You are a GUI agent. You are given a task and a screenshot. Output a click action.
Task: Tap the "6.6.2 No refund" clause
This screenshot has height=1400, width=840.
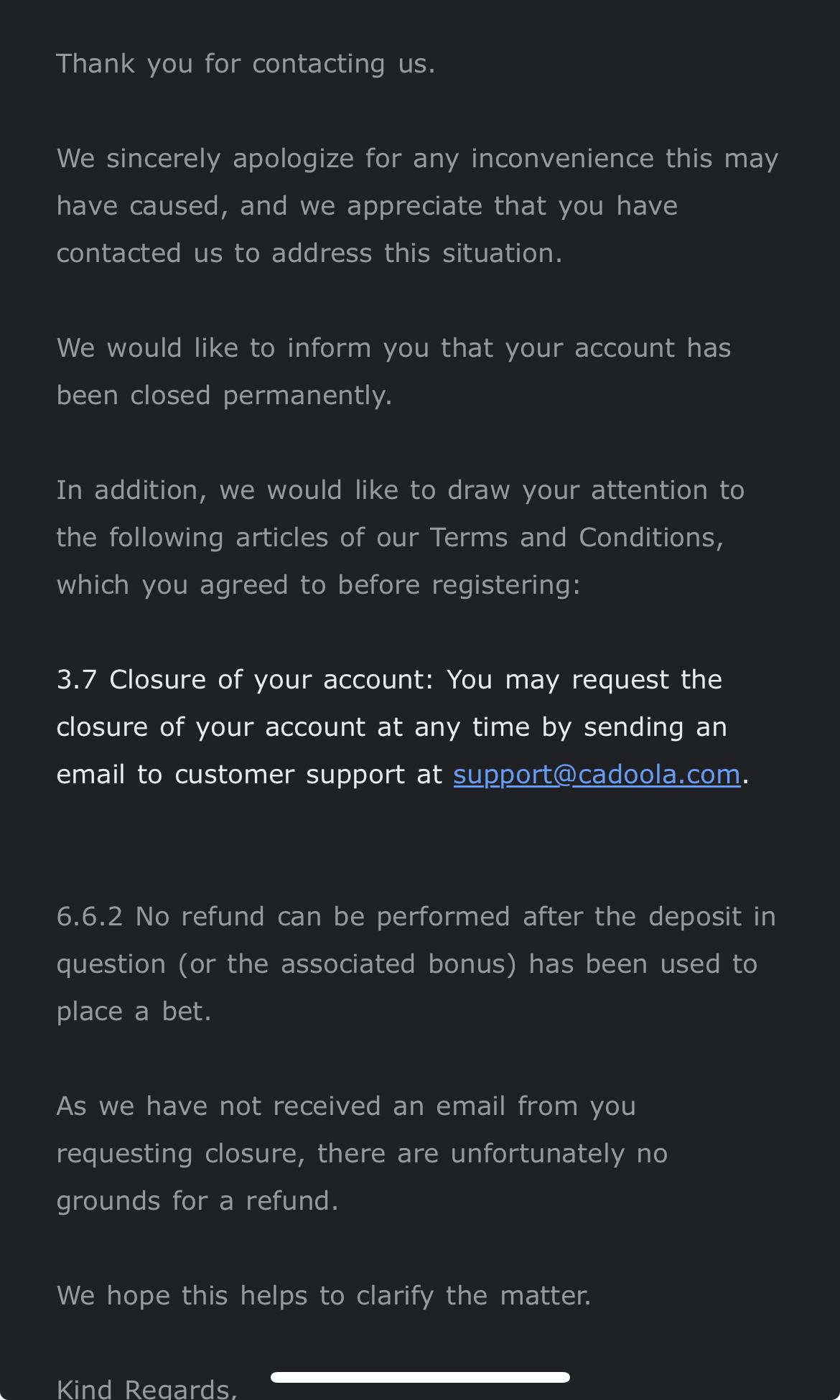[x=416, y=917]
